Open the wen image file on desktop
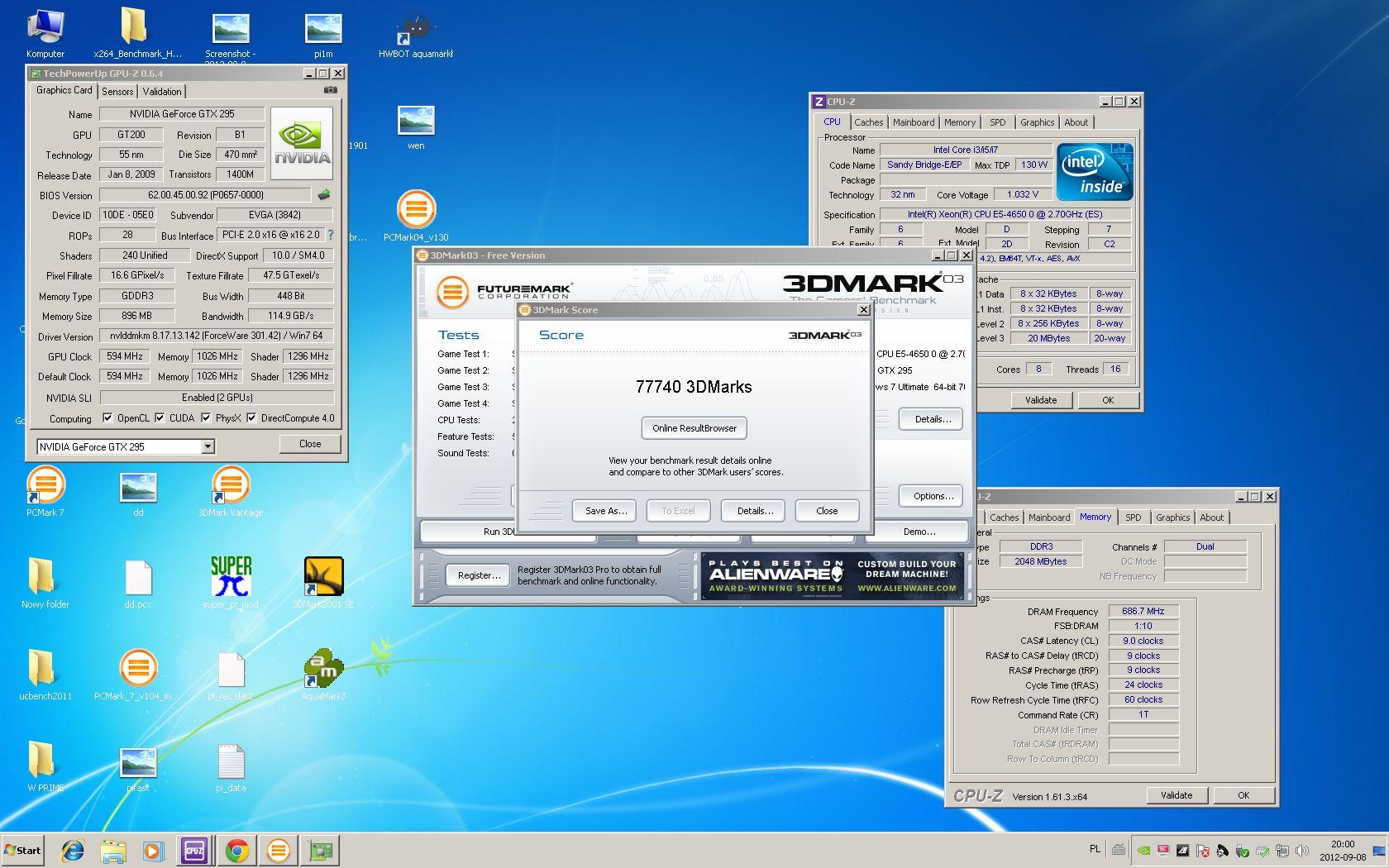Image resolution: width=1389 pixels, height=868 pixels. 416,126
